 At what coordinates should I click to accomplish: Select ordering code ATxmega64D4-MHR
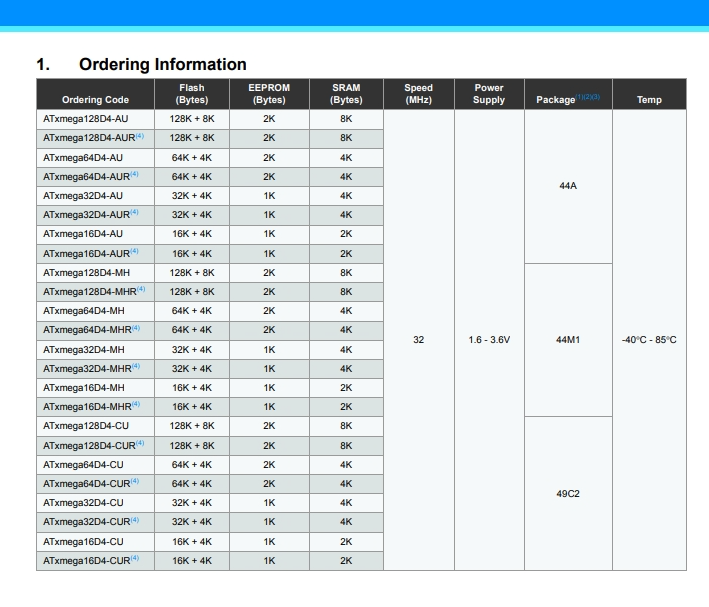[87, 330]
